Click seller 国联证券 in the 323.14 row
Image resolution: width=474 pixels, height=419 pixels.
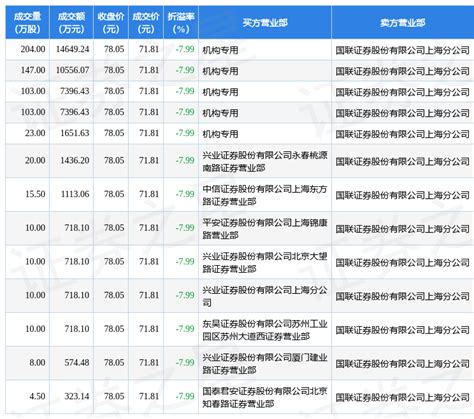click(x=403, y=397)
